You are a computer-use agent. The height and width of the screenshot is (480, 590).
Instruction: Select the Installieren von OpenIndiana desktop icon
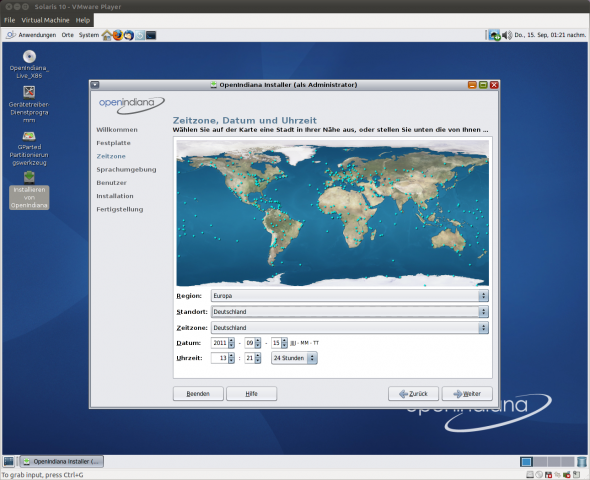(29, 191)
